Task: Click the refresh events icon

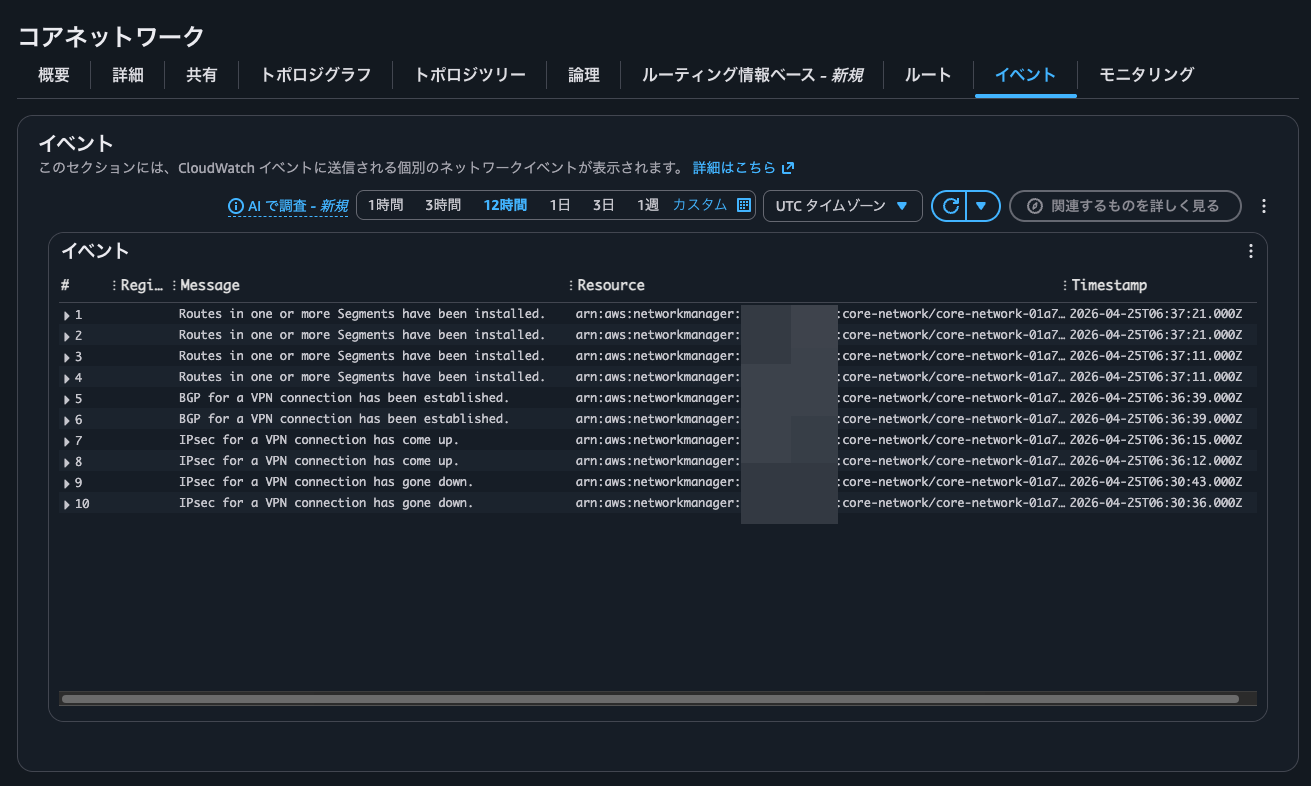Action: (x=953, y=205)
